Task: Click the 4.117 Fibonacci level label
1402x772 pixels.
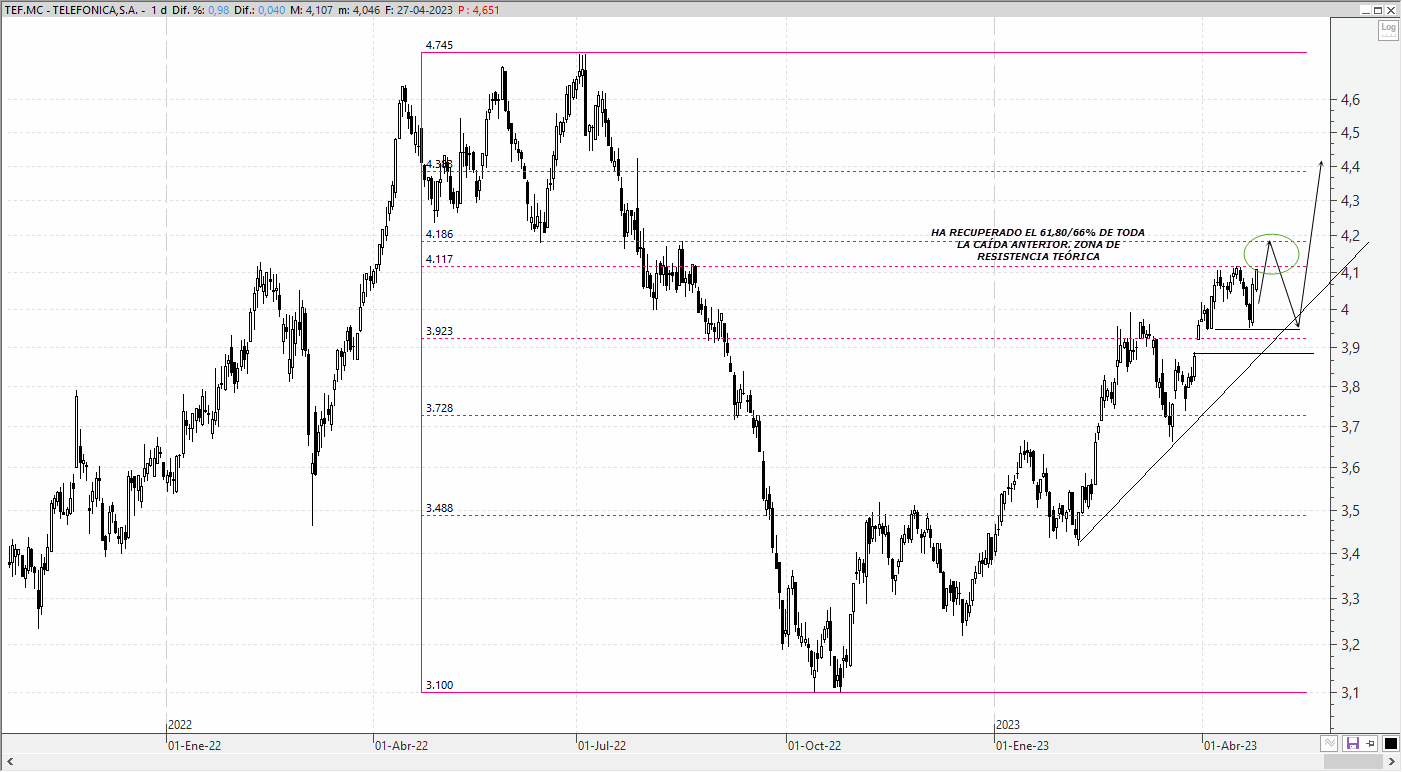Action: 439,258
